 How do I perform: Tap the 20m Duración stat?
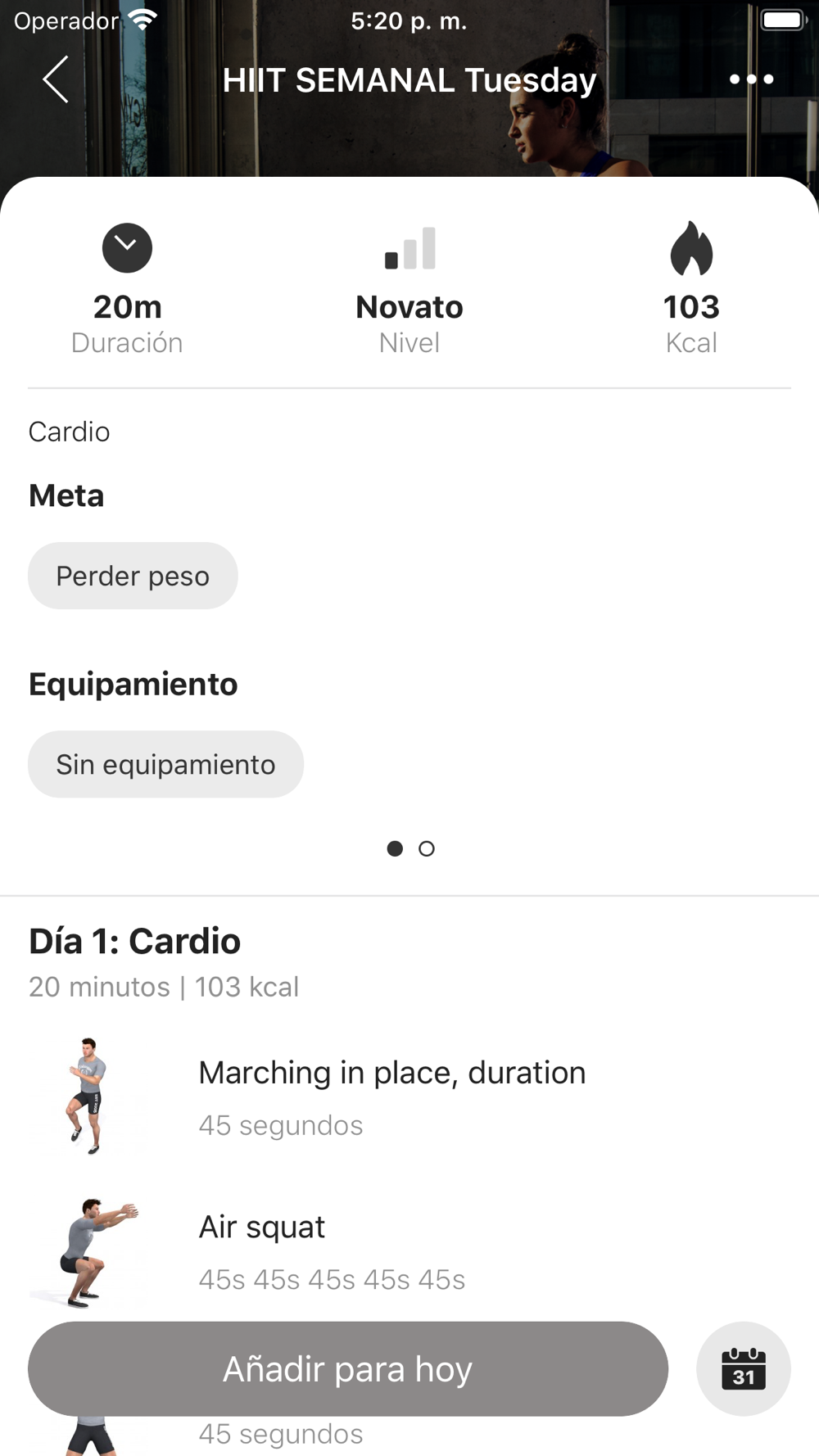[x=127, y=323]
